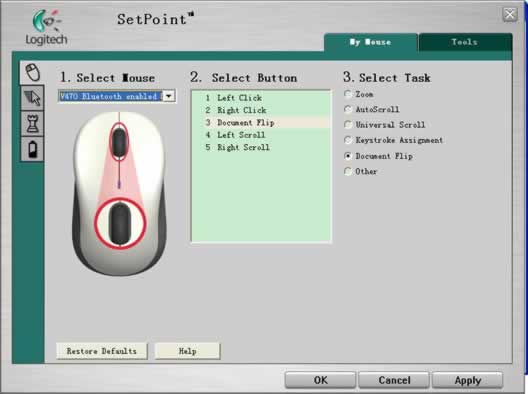The height and width of the screenshot is (394, 528).
Task: Click the Restore Defaults button
Action: 102,351
